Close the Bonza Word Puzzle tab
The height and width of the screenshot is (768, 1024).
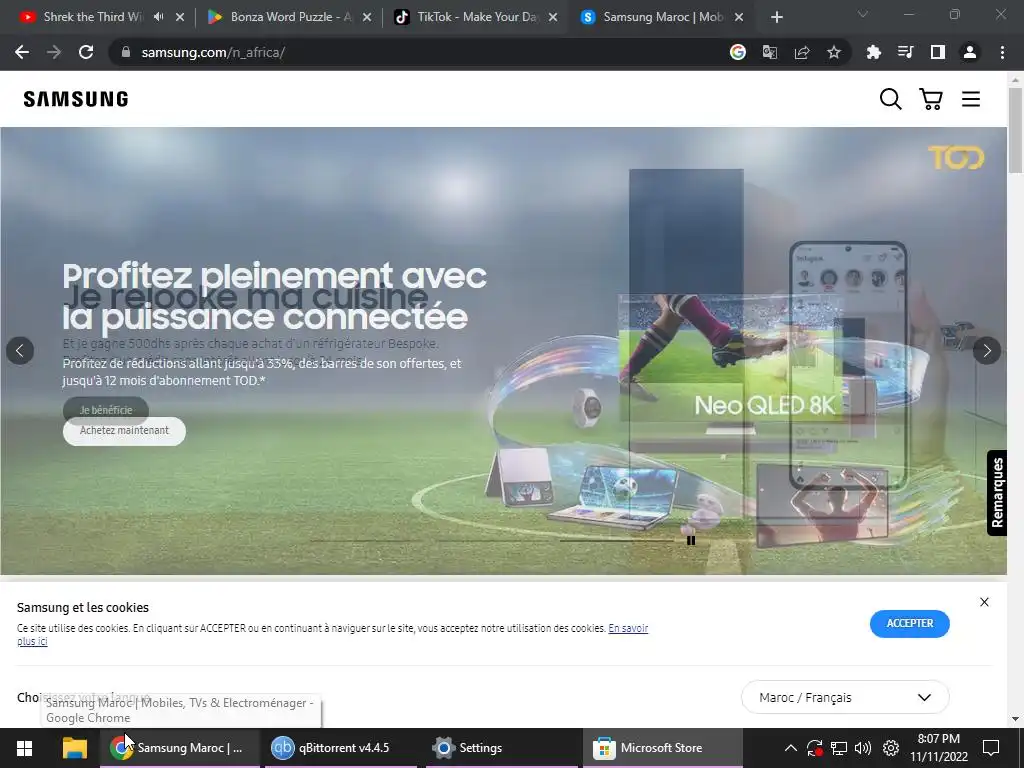(367, 17)
